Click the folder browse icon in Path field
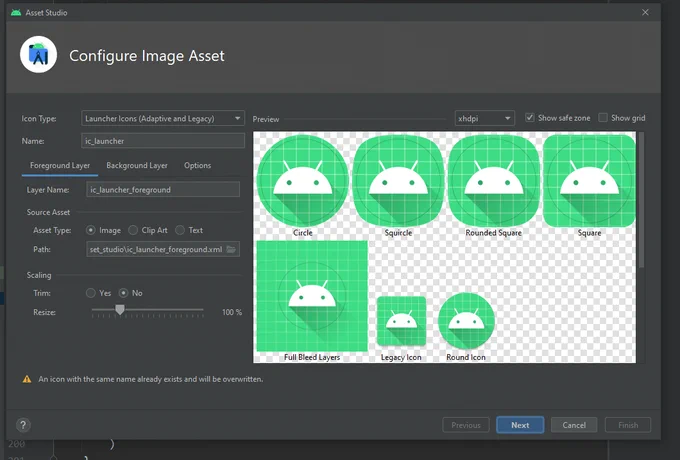 (x=231, y=249)
